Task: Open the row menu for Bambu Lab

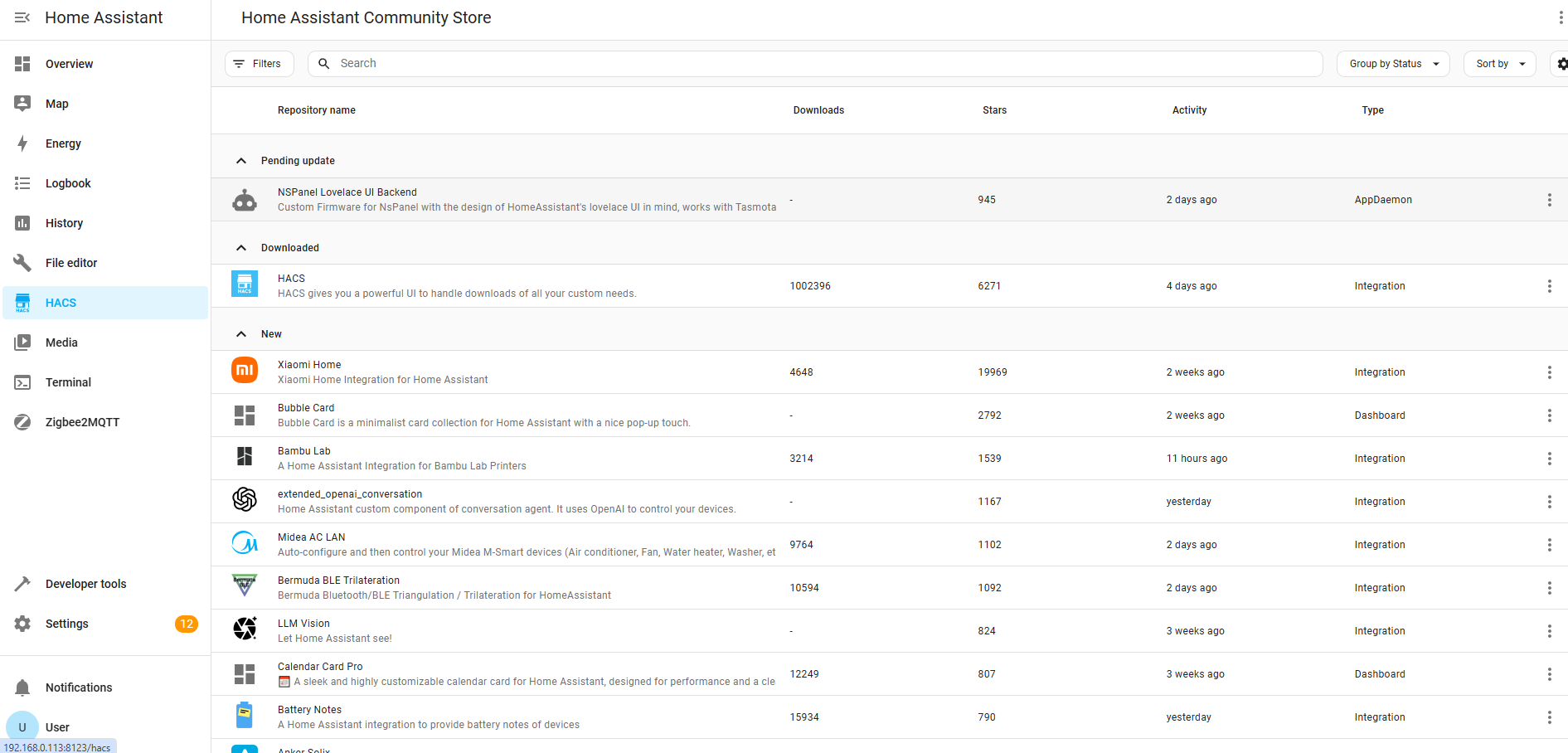Action: (1549, 459)
